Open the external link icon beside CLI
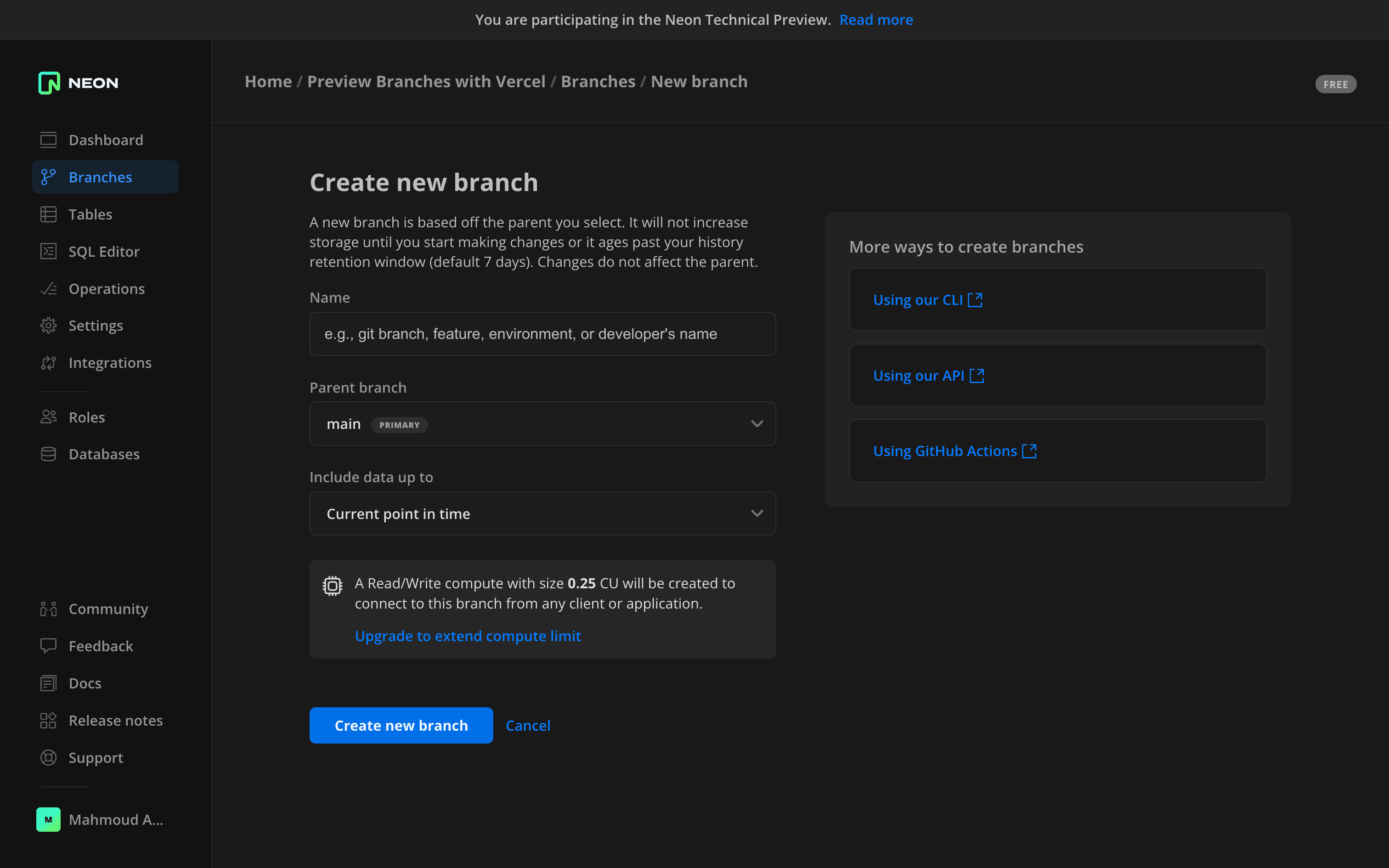 pyautogui.click(x=975, y=299)
